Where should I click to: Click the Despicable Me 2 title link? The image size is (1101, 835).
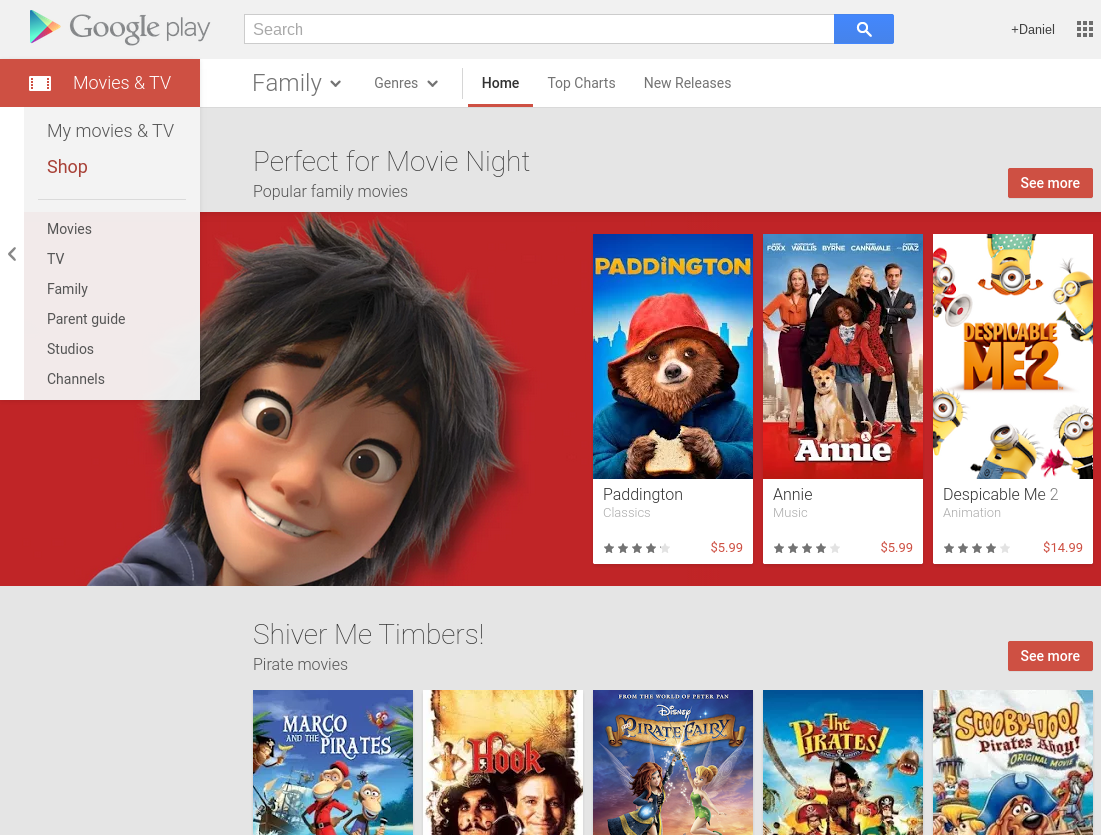point(1000,494)
